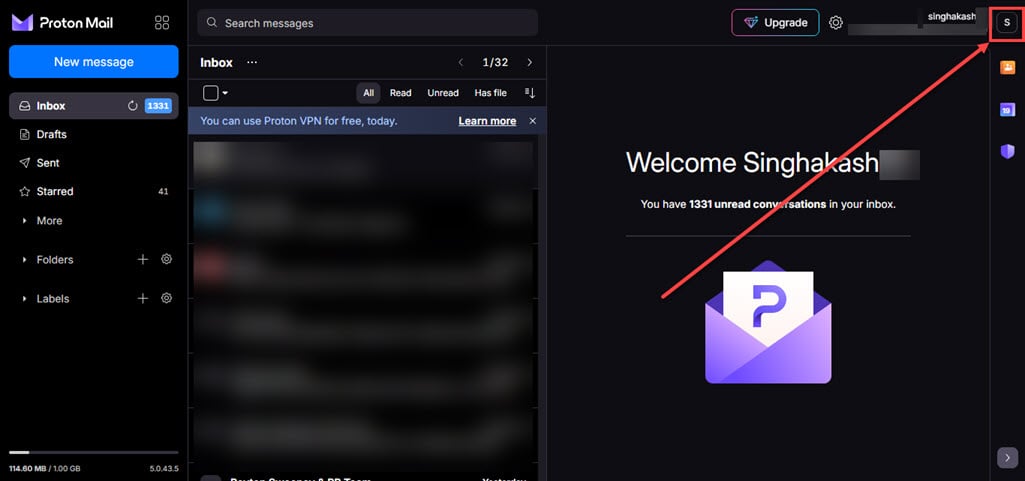Open the 1/32 page selector
1025x481 pixels.
click(x=495, y=63)
